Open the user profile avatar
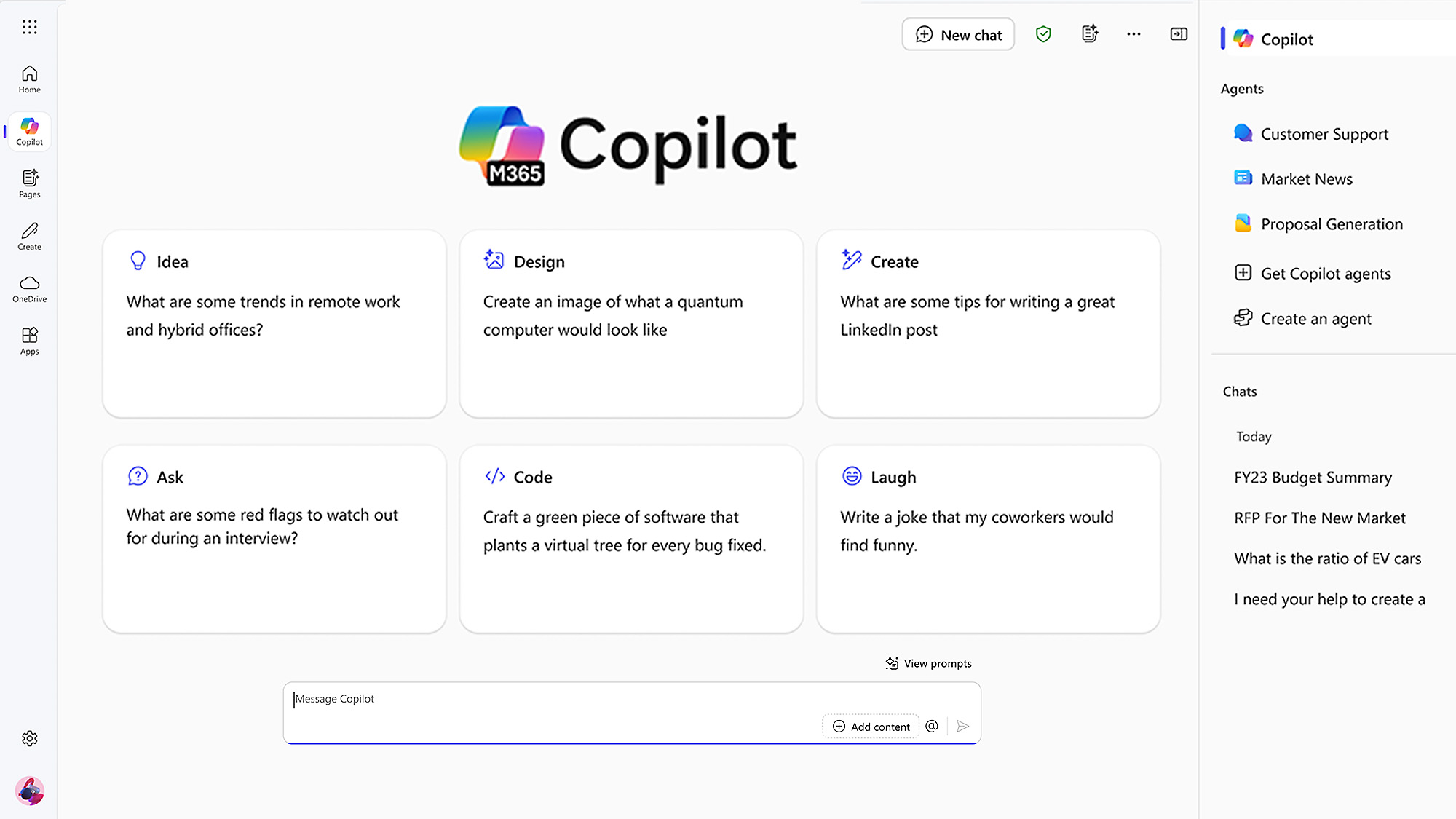Viewport: 1456px width, 819px height. [29, 791]
